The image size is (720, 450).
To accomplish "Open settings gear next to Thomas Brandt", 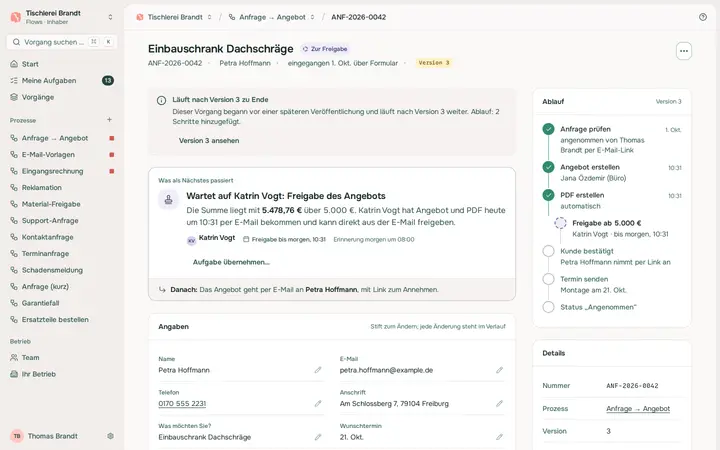I will point(110,436).
